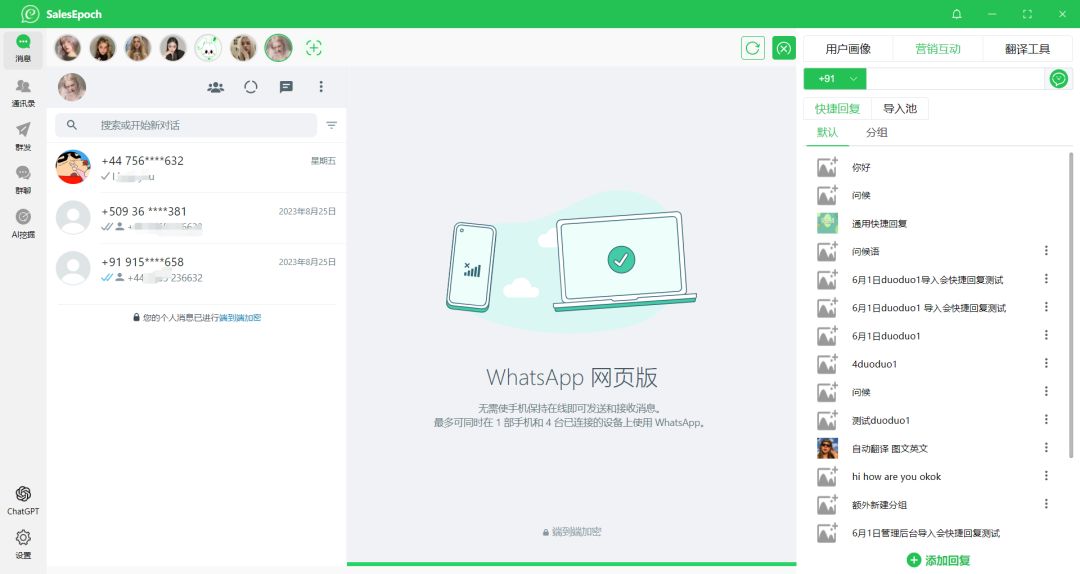Image resolution: width=1080 pixels, height=574 pixels.
Task: Select the 额外新建分组 reply
Action: pyautogui.click(x=880, y=505)
